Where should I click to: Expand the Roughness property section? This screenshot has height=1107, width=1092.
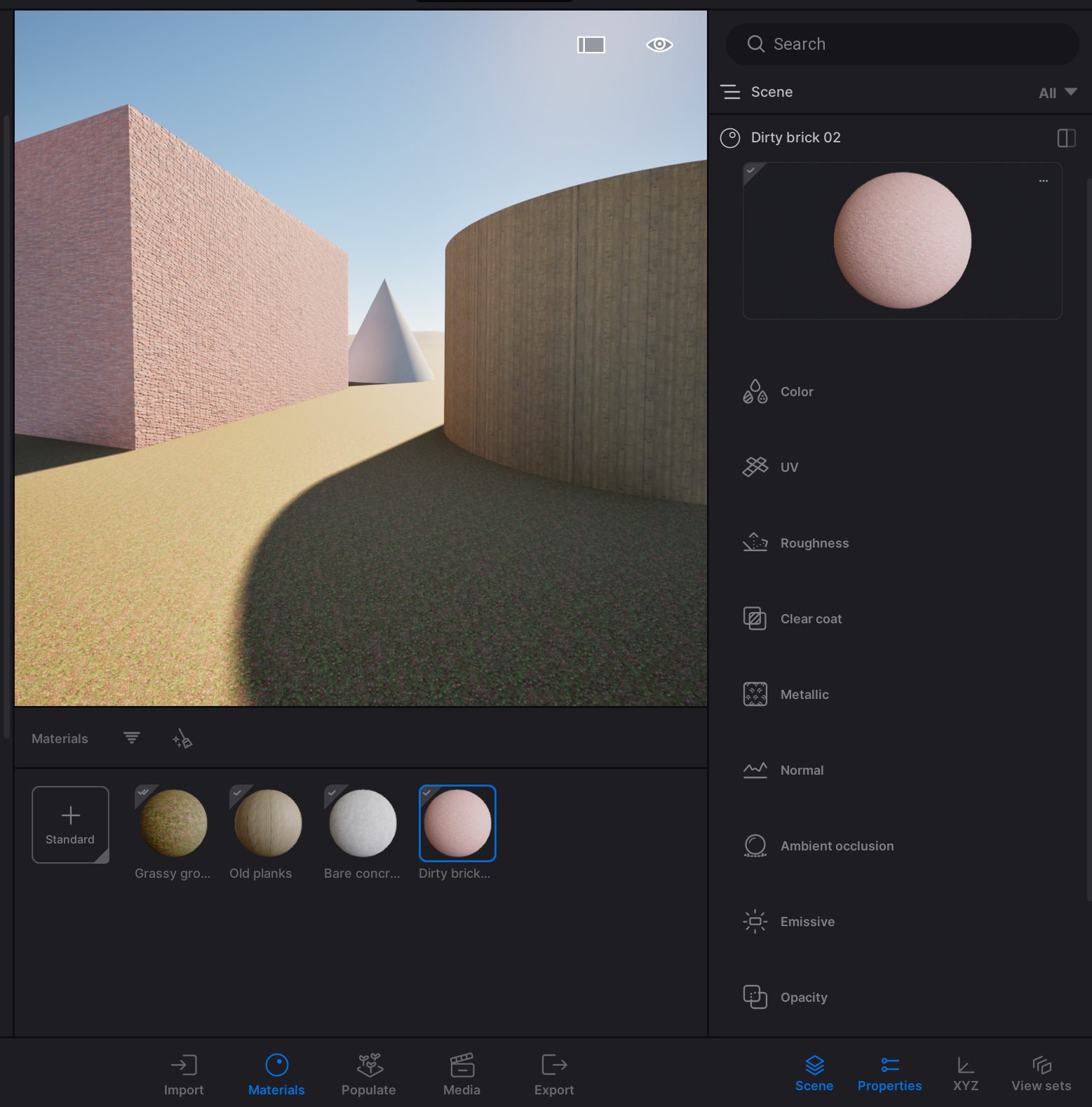(x=814, y=543)
